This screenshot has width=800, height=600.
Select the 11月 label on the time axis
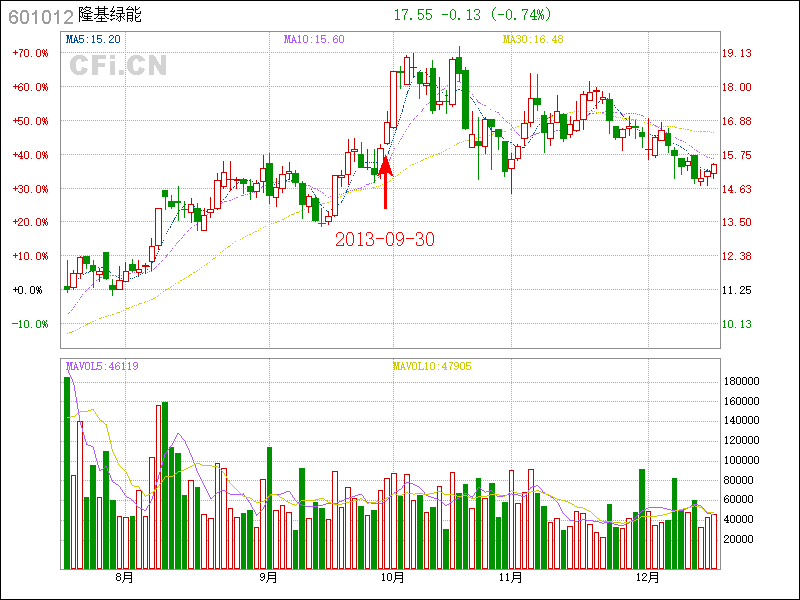pyautogui.click(x=511, y=577)
